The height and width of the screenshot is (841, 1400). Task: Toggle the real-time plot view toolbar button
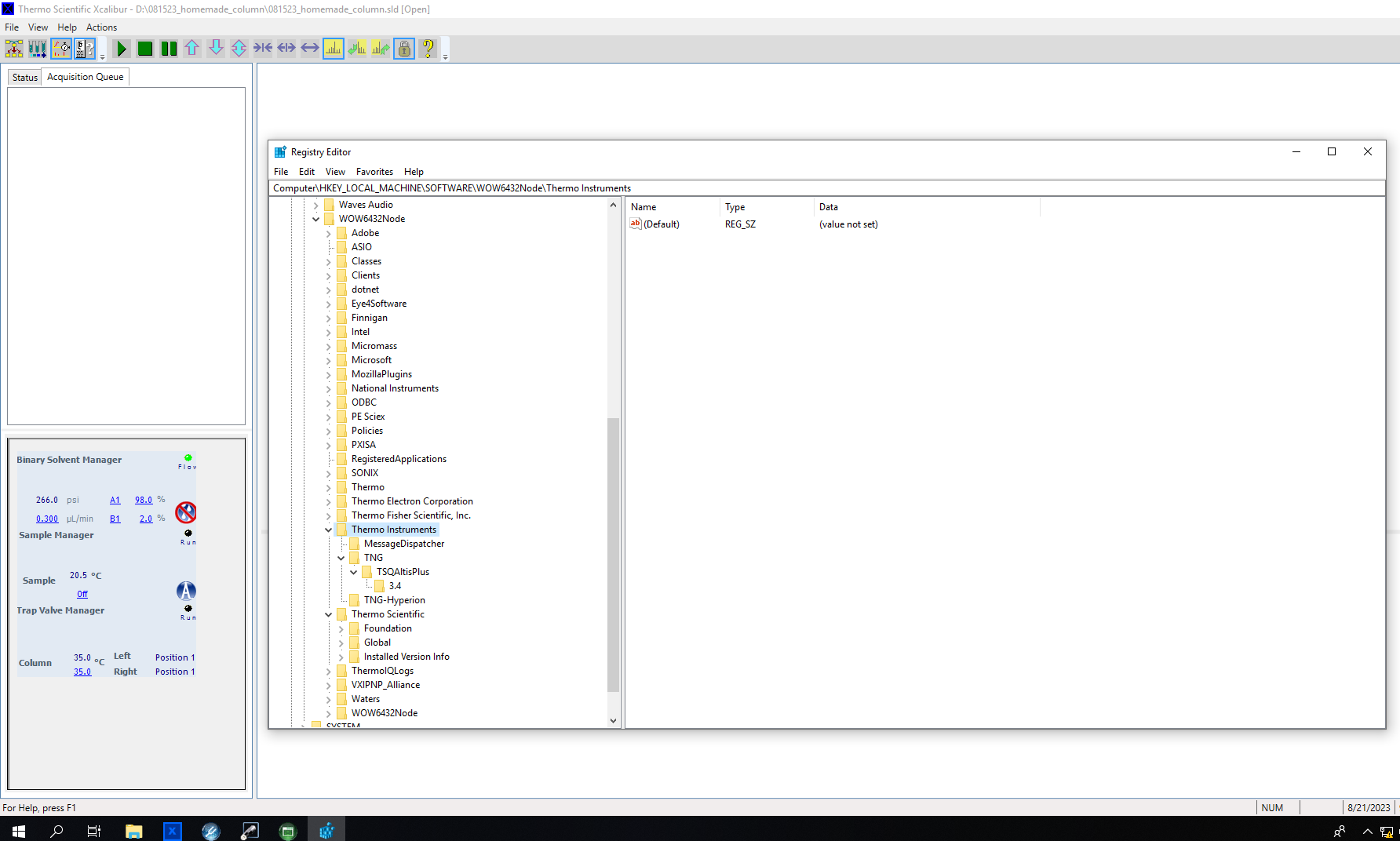(x=61, y=49)
